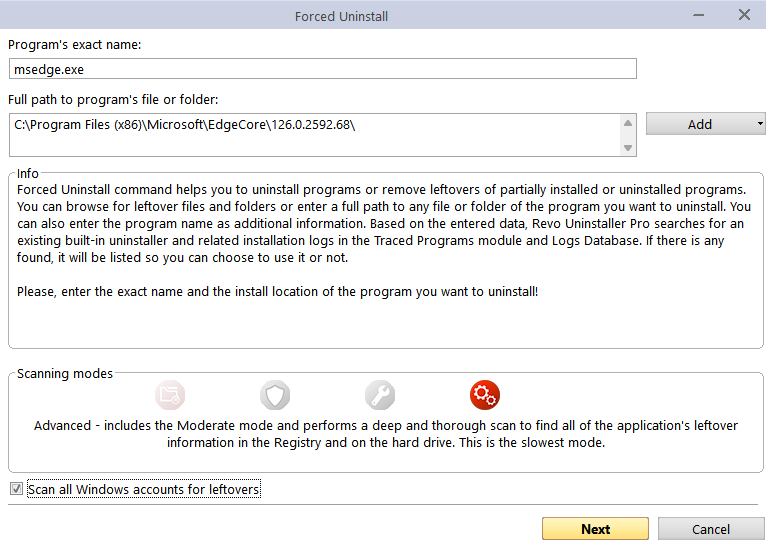This screenshot has width=766, height=550.
Task: Close the Forced Uninstall dialog
Action: 744,15
